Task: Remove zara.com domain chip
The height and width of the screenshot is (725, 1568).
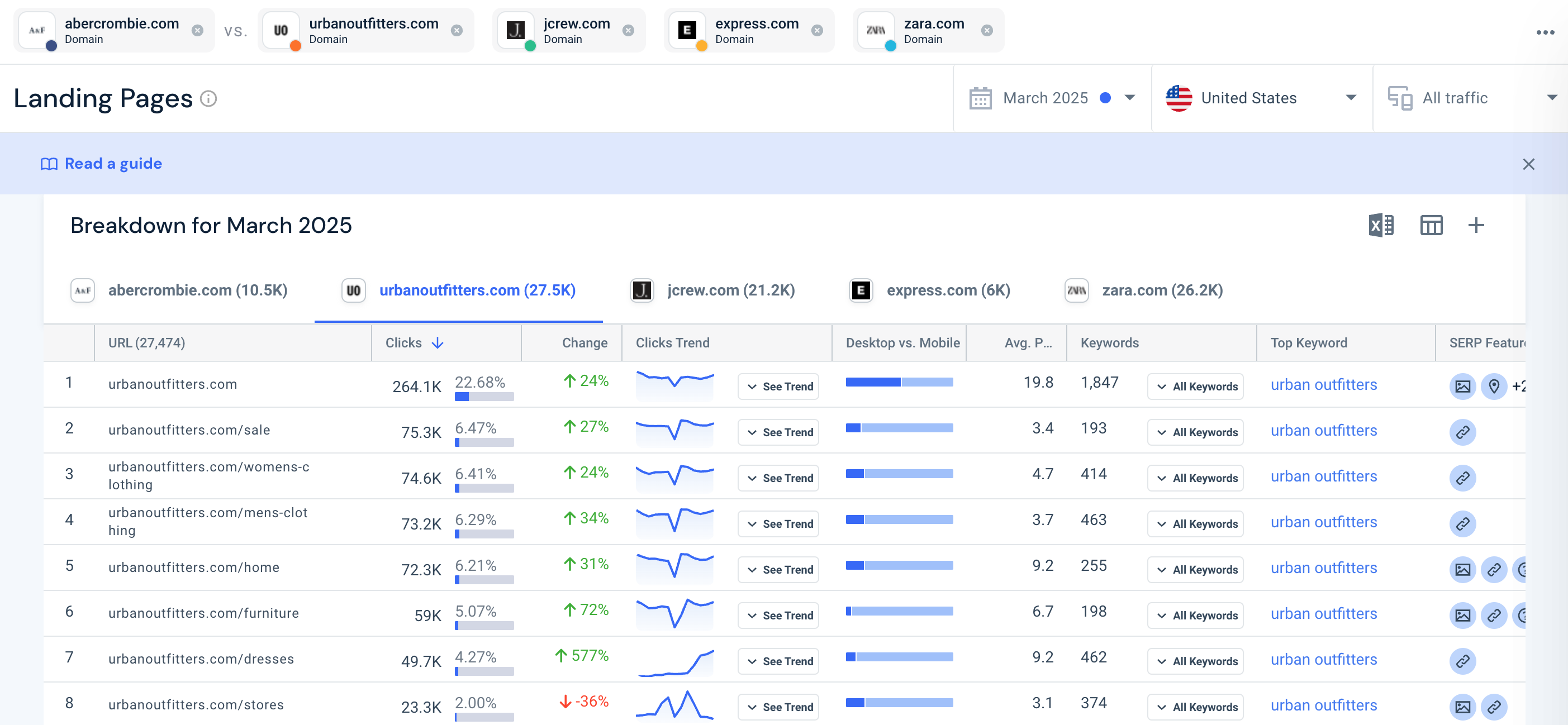Action: click(x=987, y=30)
